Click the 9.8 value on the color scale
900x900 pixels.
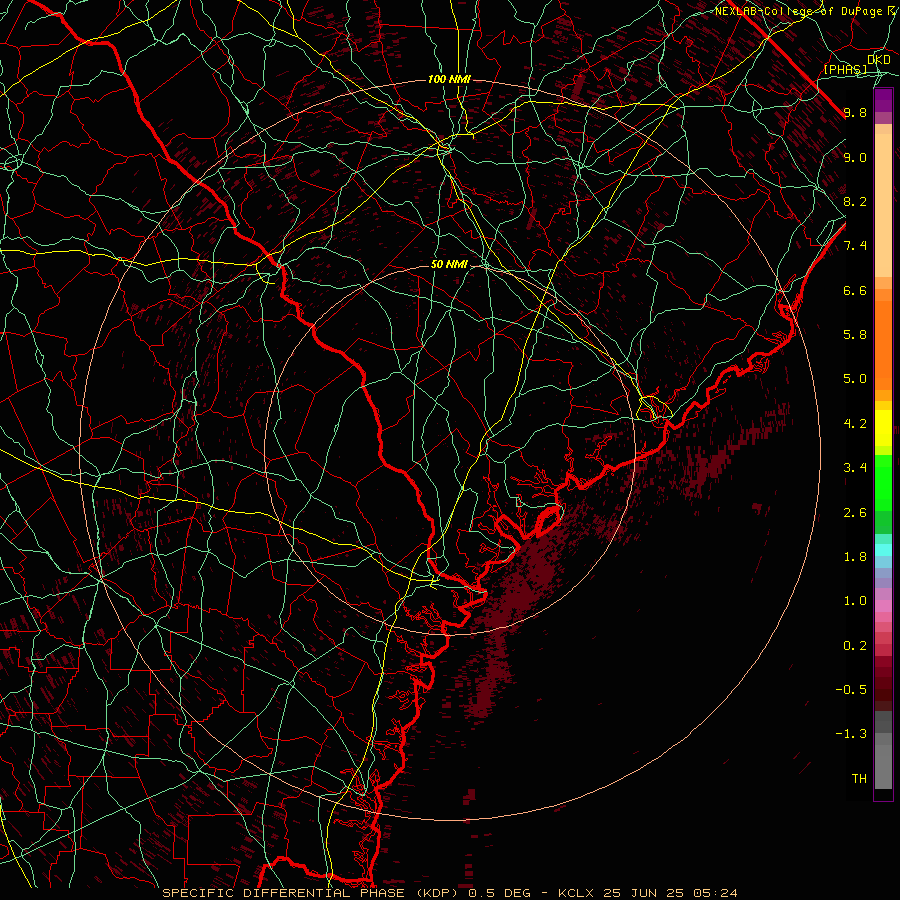click(855, 113)
